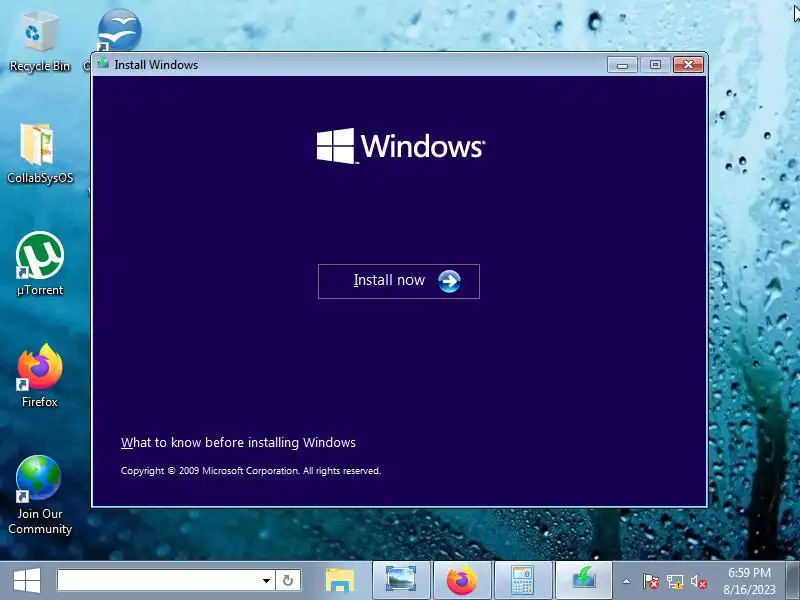Open What to know before installing Windows link

pyautogui.click(x=238, y=442)
